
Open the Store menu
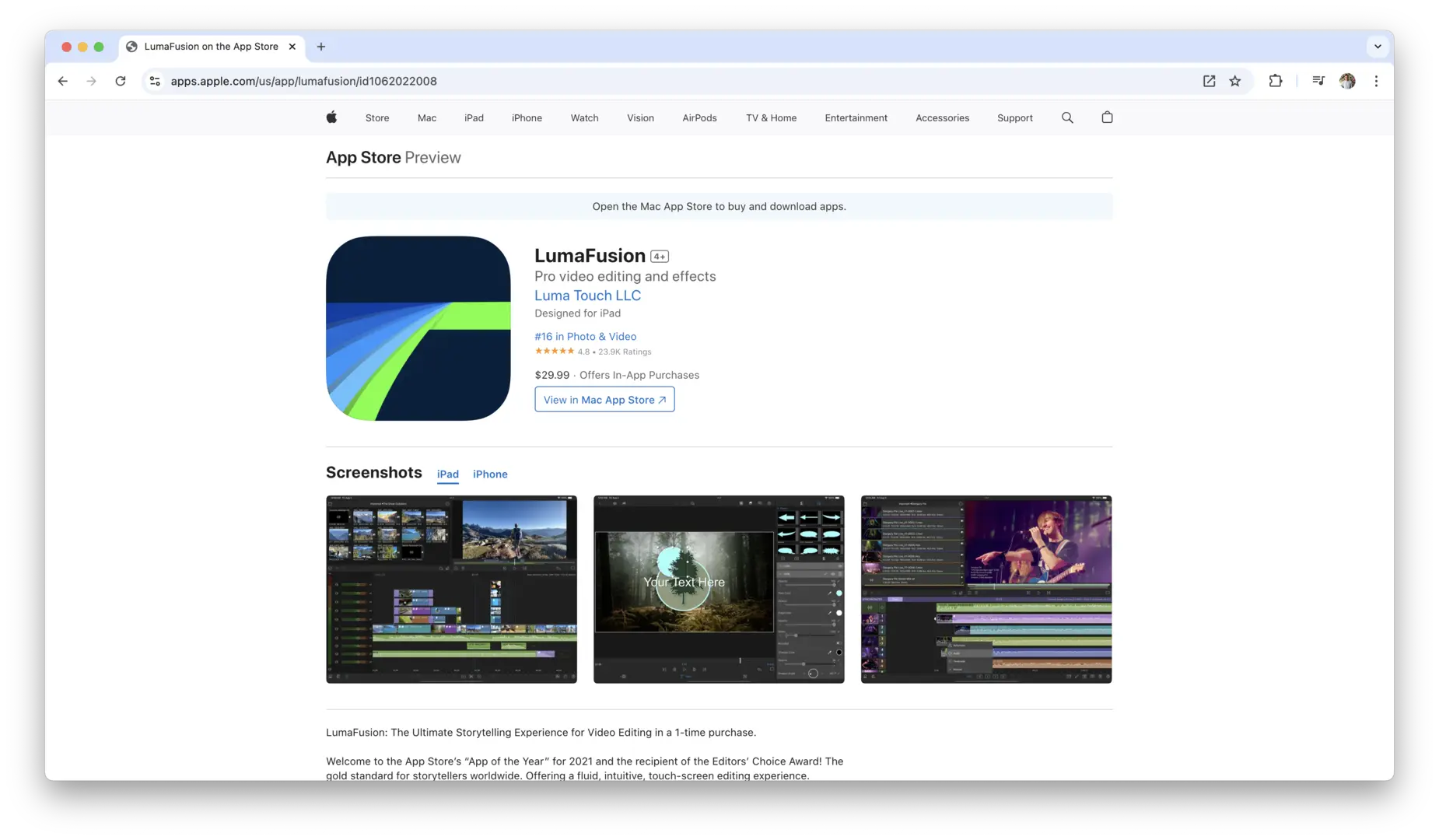coord(377,118)
